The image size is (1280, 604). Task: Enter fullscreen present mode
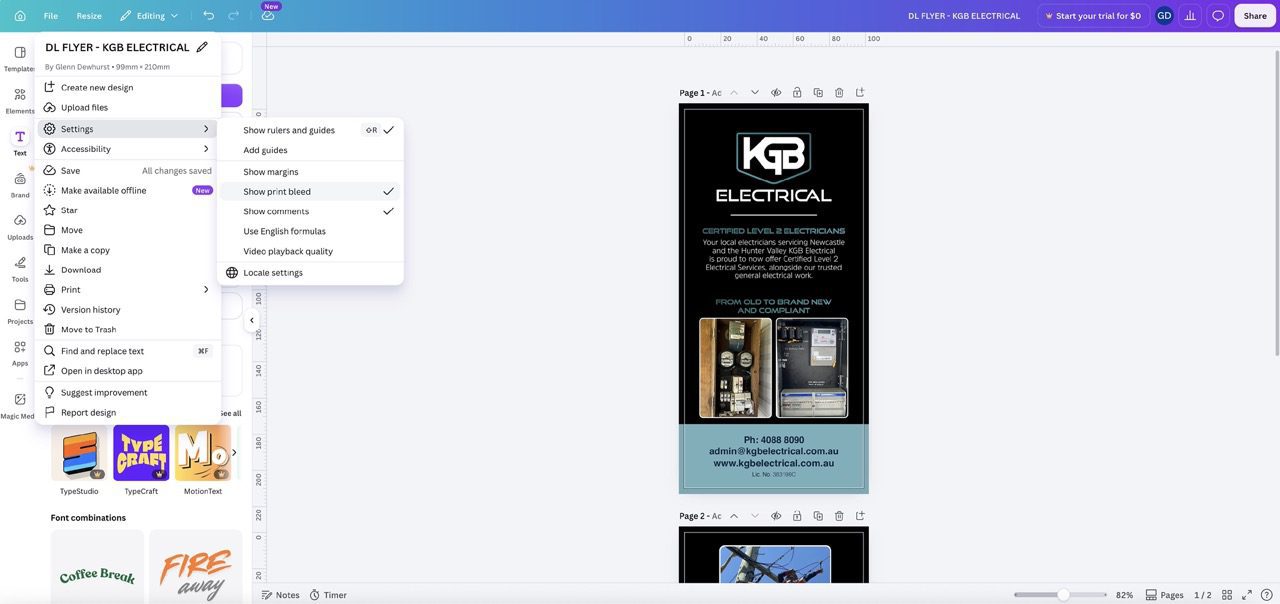1246,595
